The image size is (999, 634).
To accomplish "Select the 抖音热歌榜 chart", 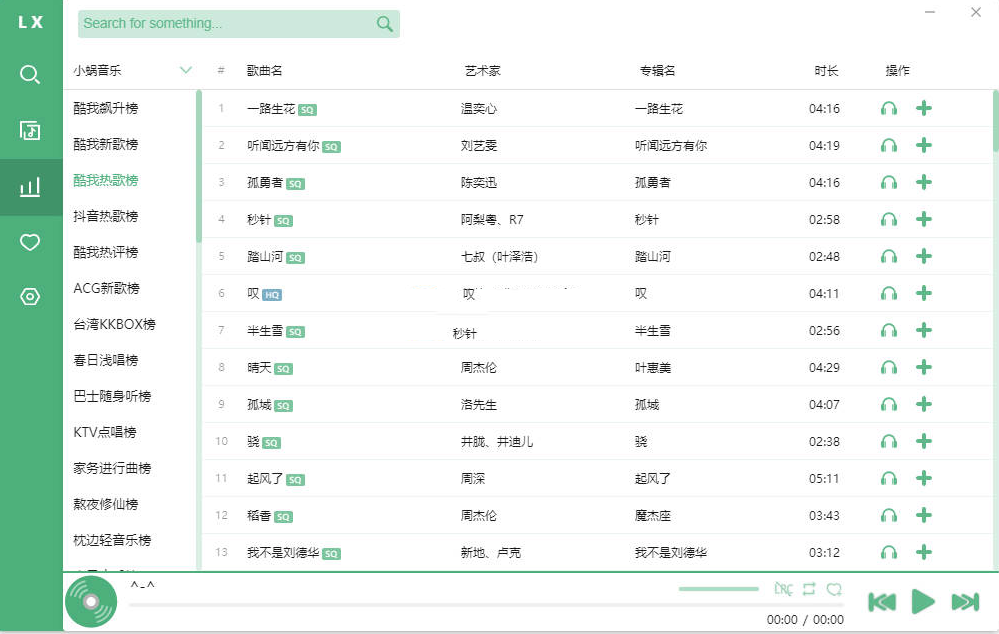I will coord(106,216).
